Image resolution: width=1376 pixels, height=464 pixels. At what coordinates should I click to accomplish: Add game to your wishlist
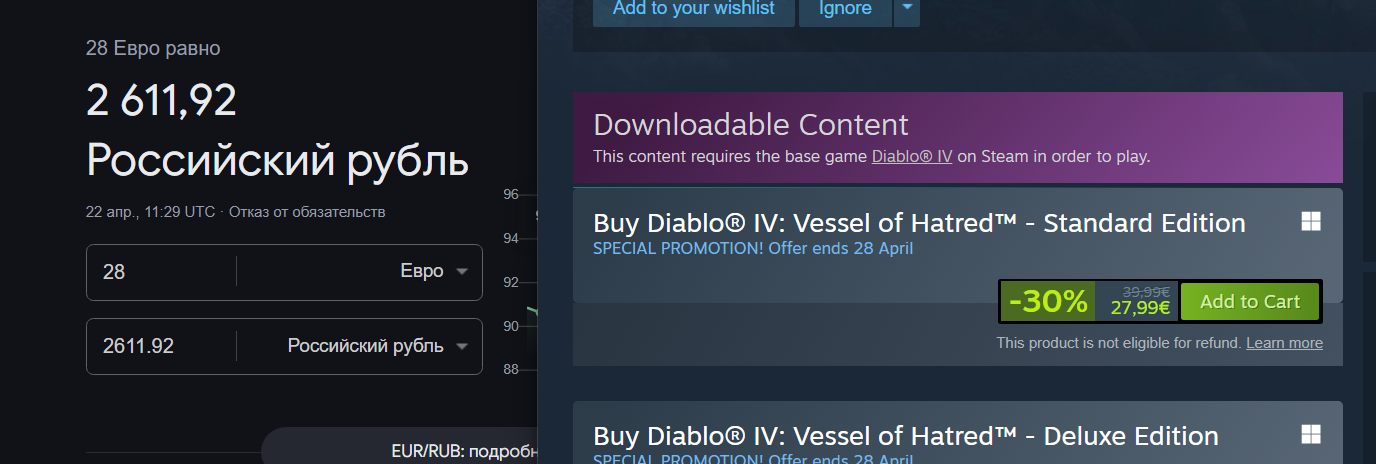pyautogui.click(x=694, y=9)
